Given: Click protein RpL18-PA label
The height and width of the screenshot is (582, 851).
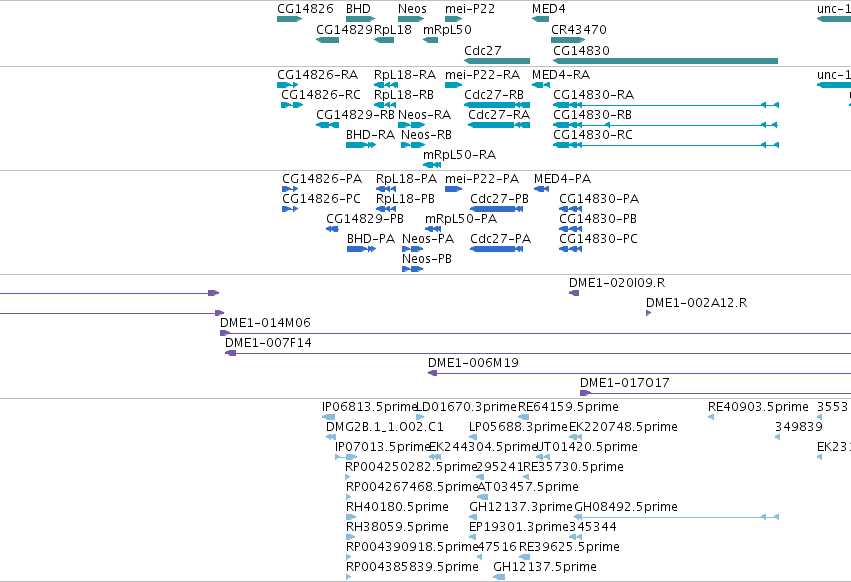Looking at the screenshot, I should (407, 179).
